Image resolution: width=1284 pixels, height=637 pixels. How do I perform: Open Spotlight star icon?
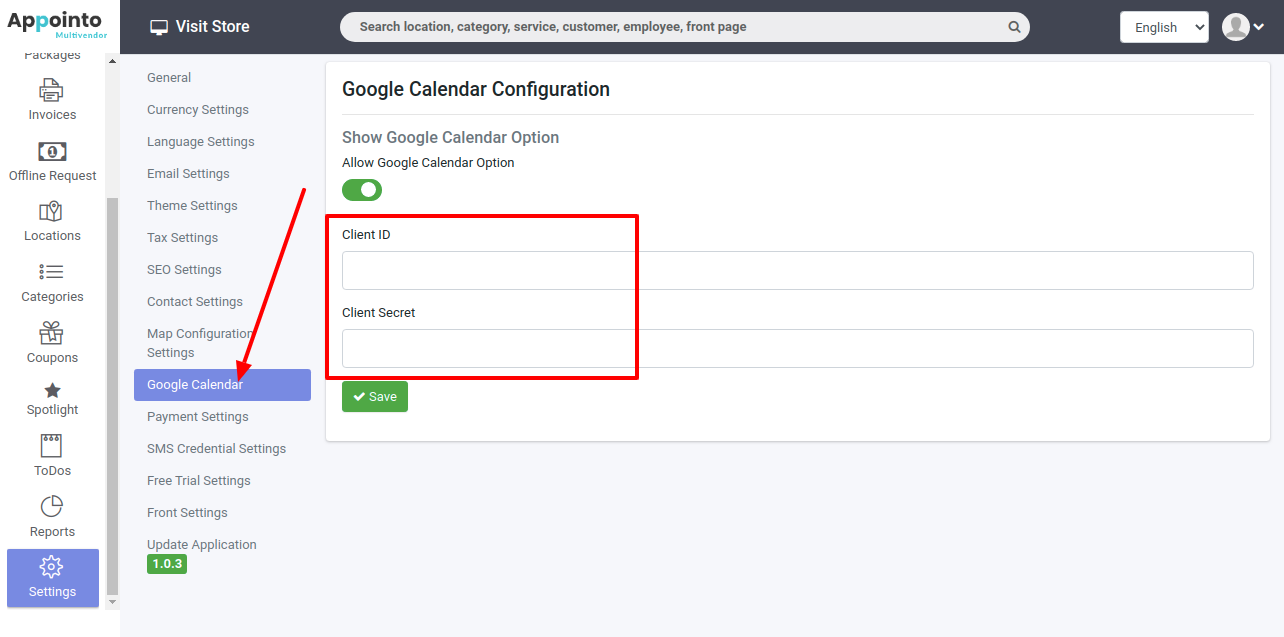coord(52,391)
